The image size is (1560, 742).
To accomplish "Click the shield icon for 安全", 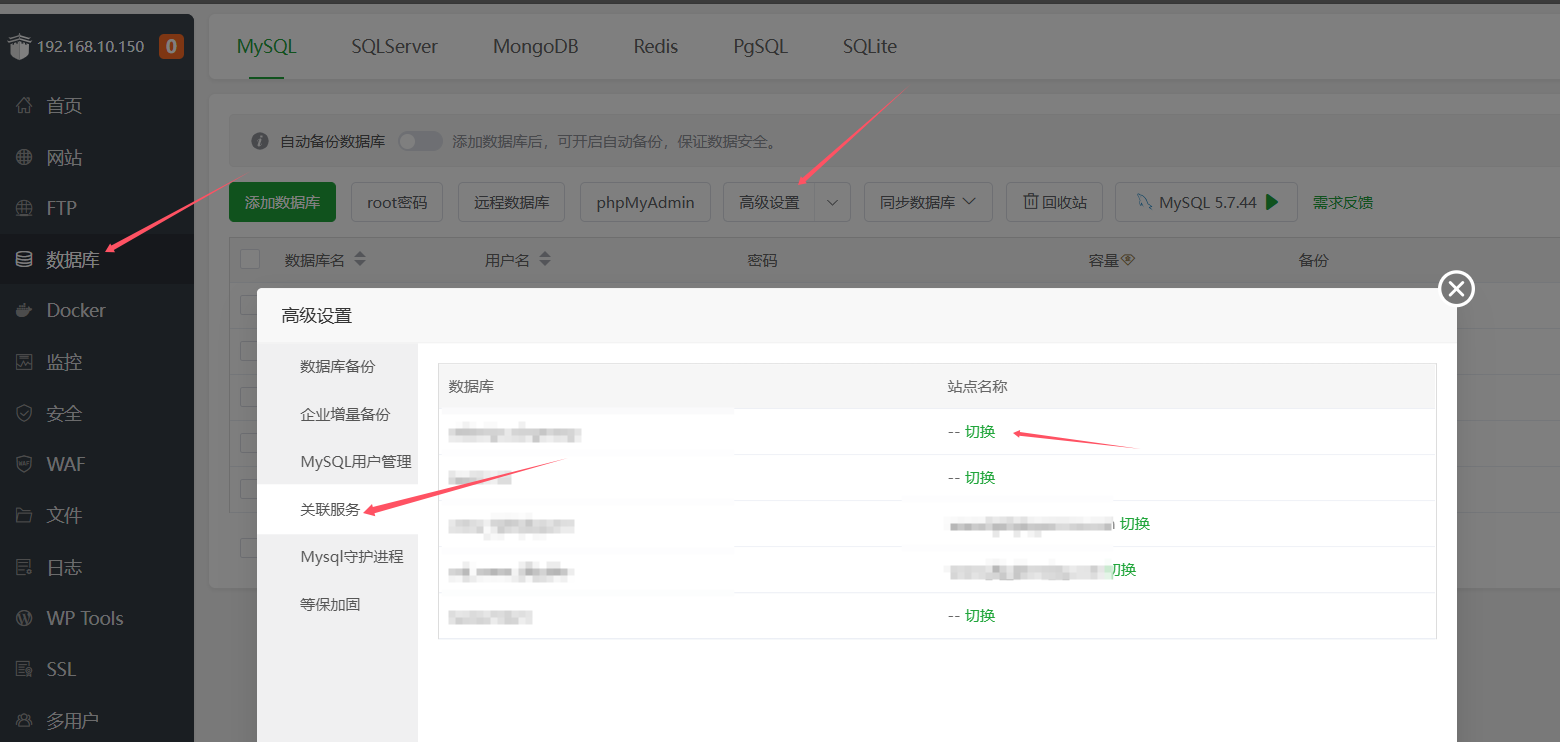I will tap(24, 413).
